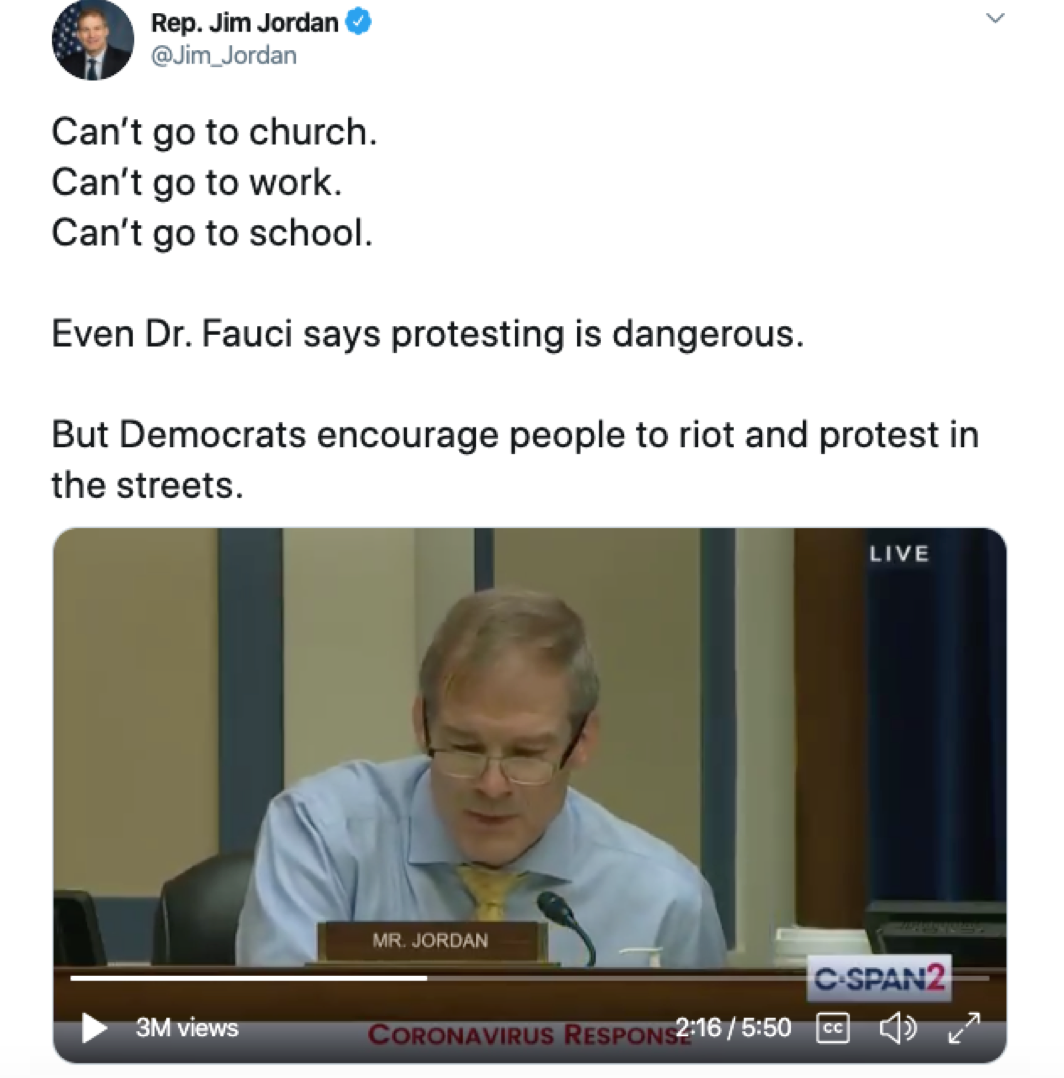Enter fullscreen with the expand arrows icon
The height and width of the screenshot is (1078, 1064).
[964, 1028]
